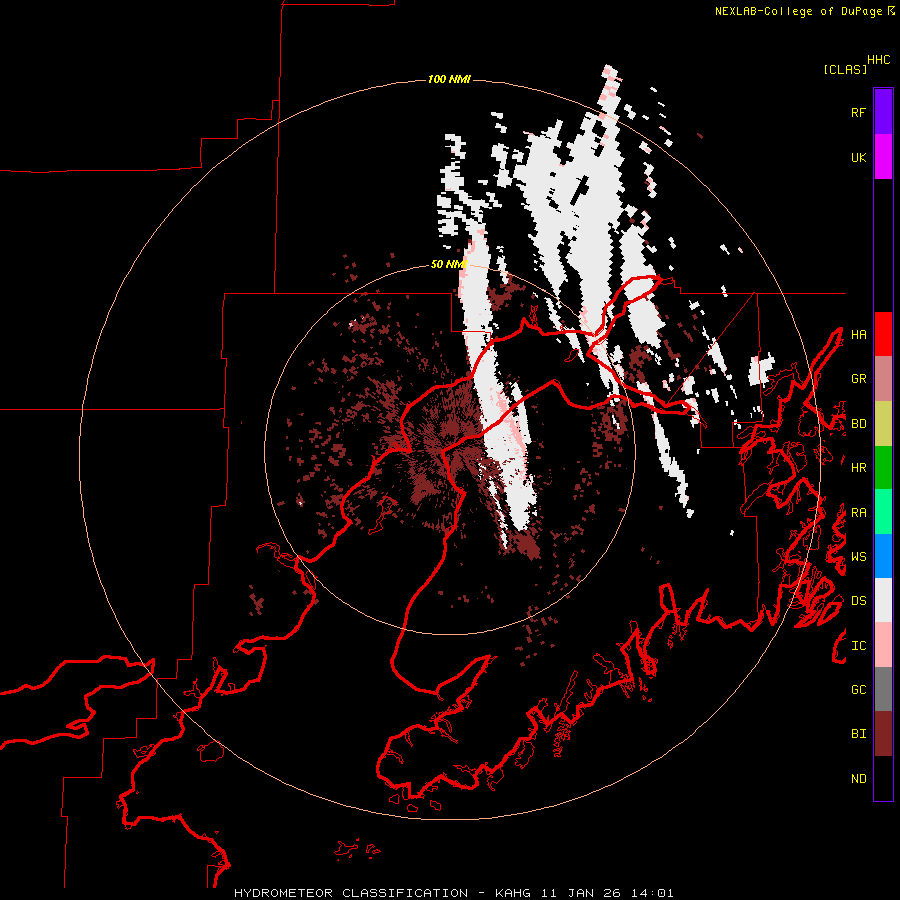The image size is (900, 900).
Task: Click the HR legend label
Action: (858, 468)
